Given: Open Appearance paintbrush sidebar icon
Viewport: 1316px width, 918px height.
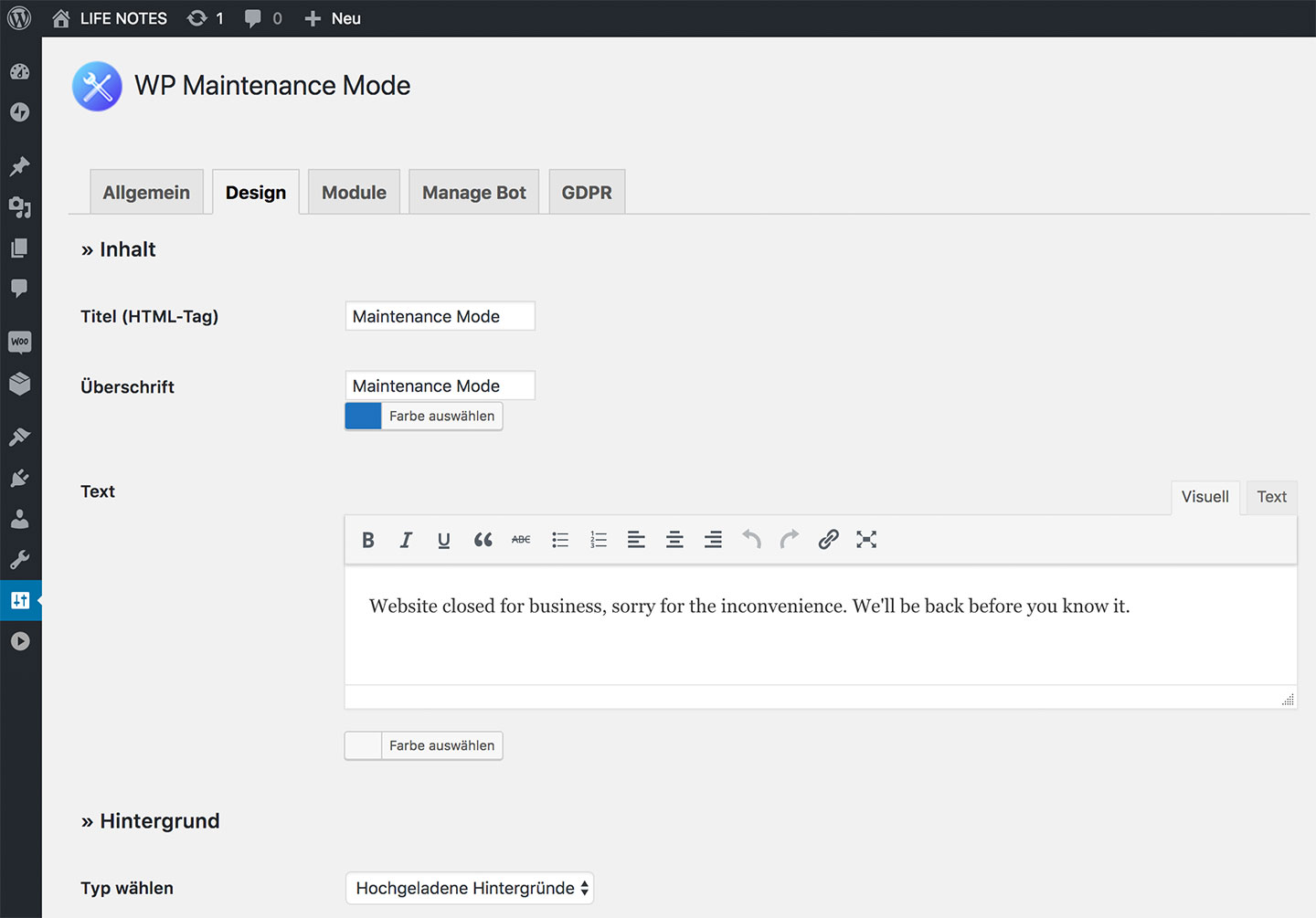Looking at the screenshot, I should tap(20, 437).
